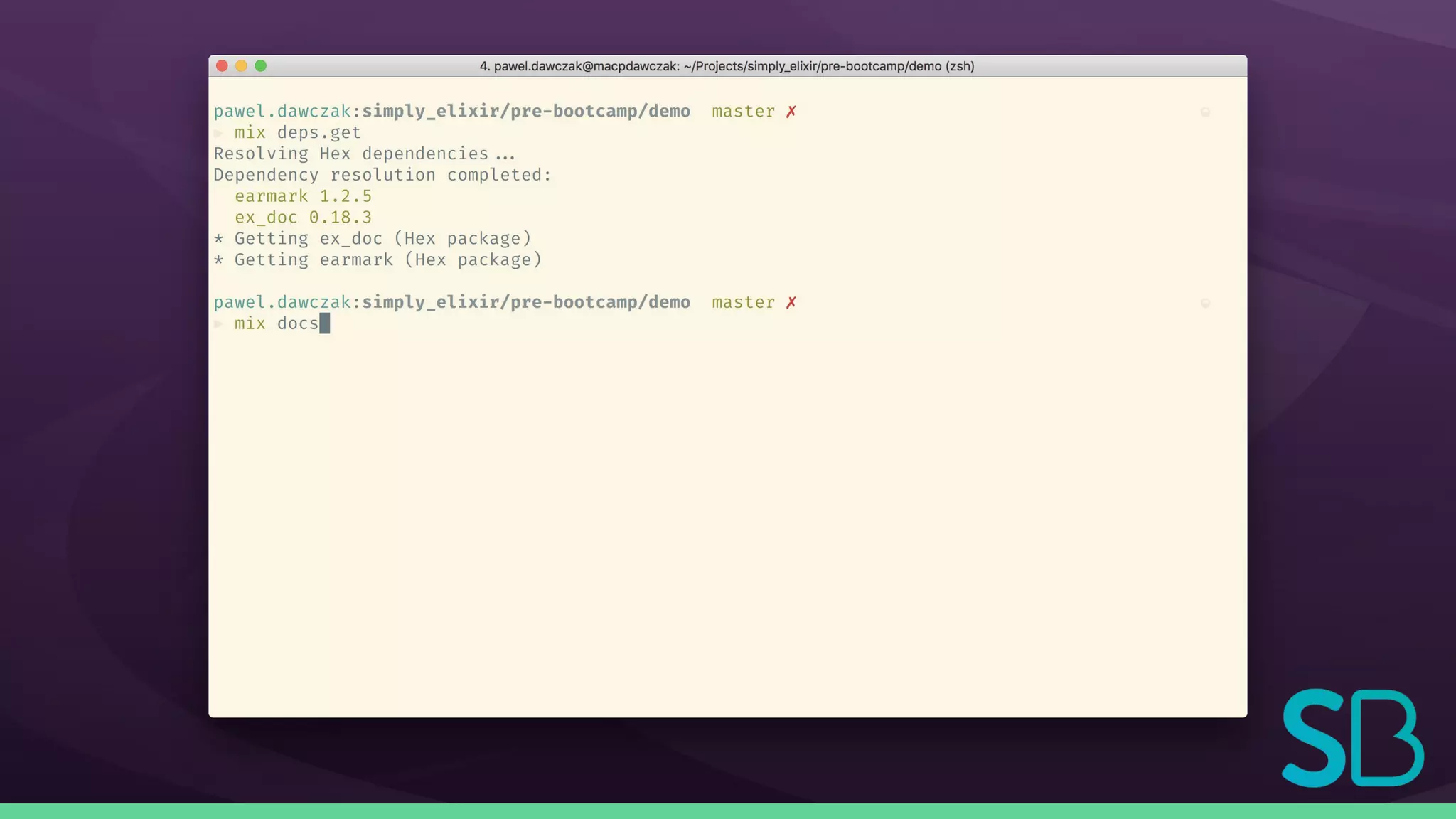
Task: Click the faint mark icon right of the first prompt
Action: point(1205,112)
